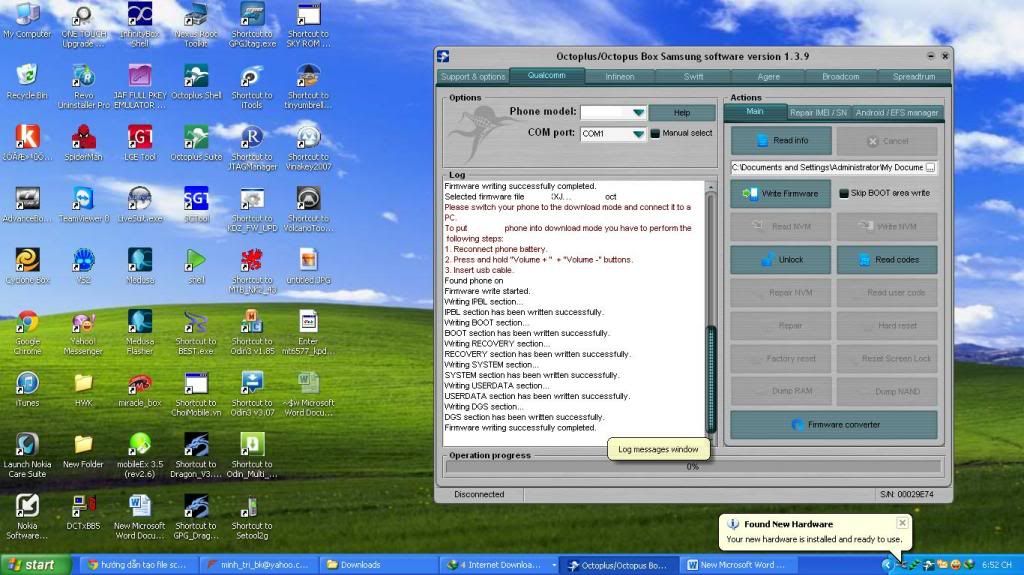The width and height of the screenshot is (1024, 575).
Task: Click the Read info button
Action: click(x=781, y=140)
